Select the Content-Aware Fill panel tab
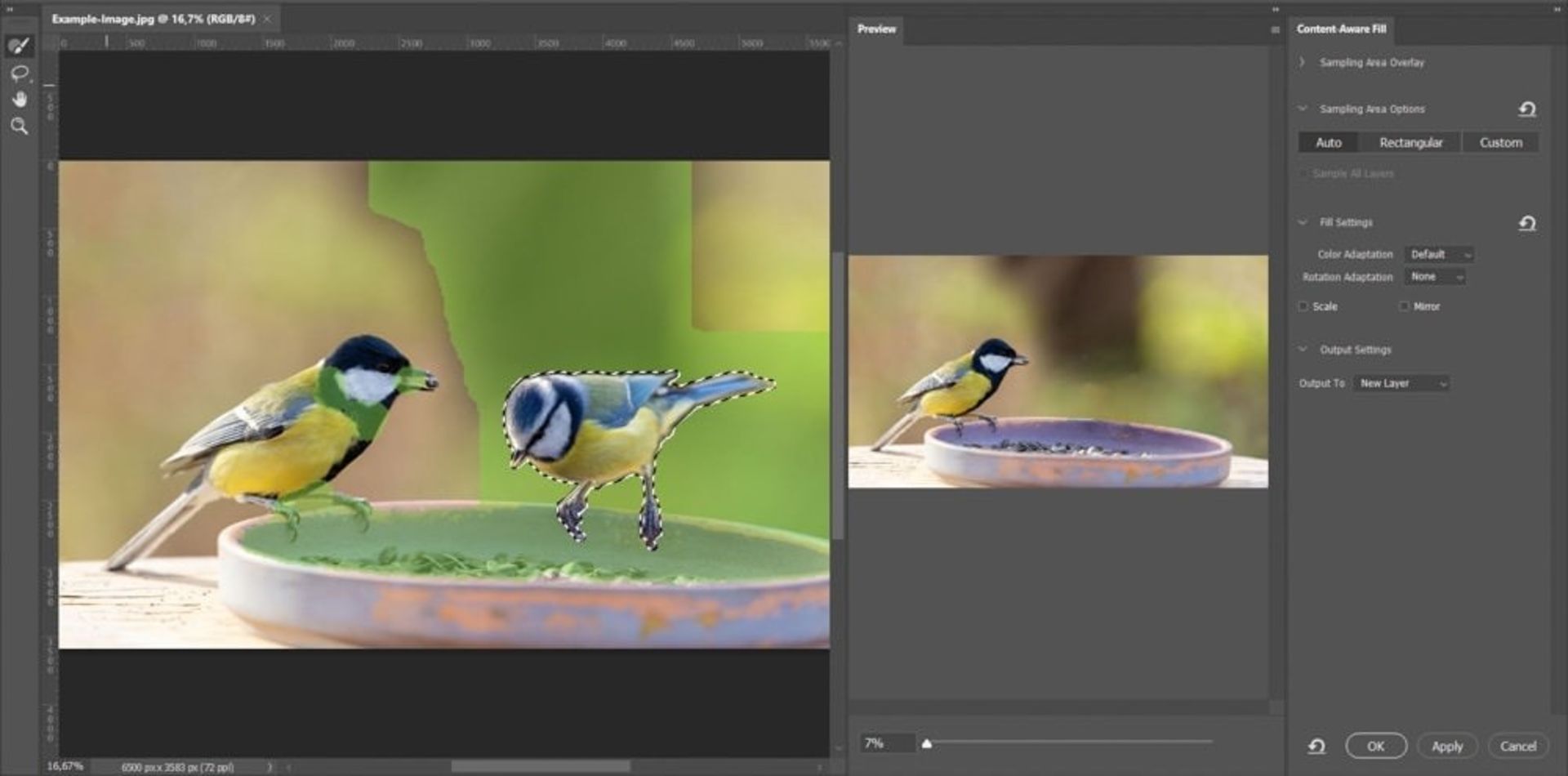1568x776 pixels. tap(1341, 29)
